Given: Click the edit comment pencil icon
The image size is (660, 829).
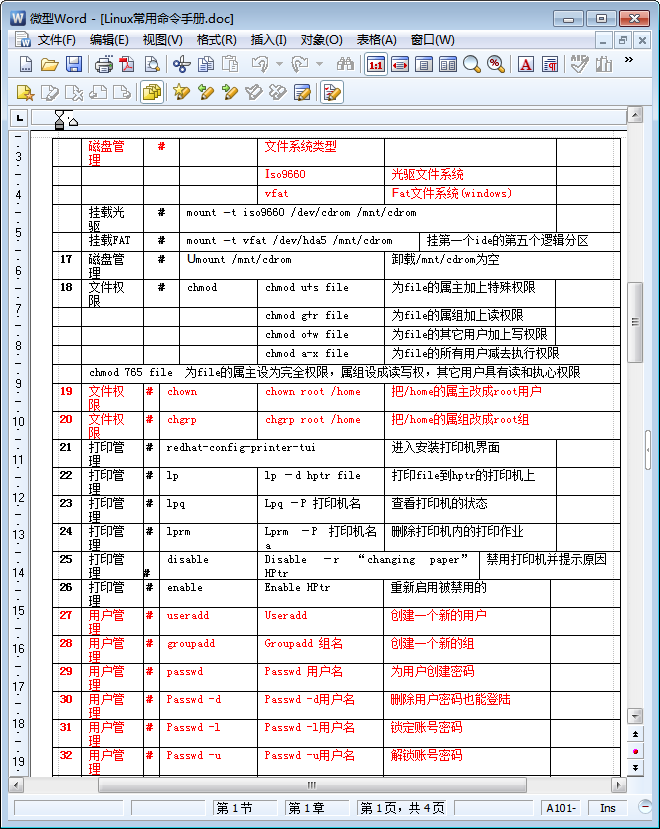Looking at the screenshot, I should 50,93.
